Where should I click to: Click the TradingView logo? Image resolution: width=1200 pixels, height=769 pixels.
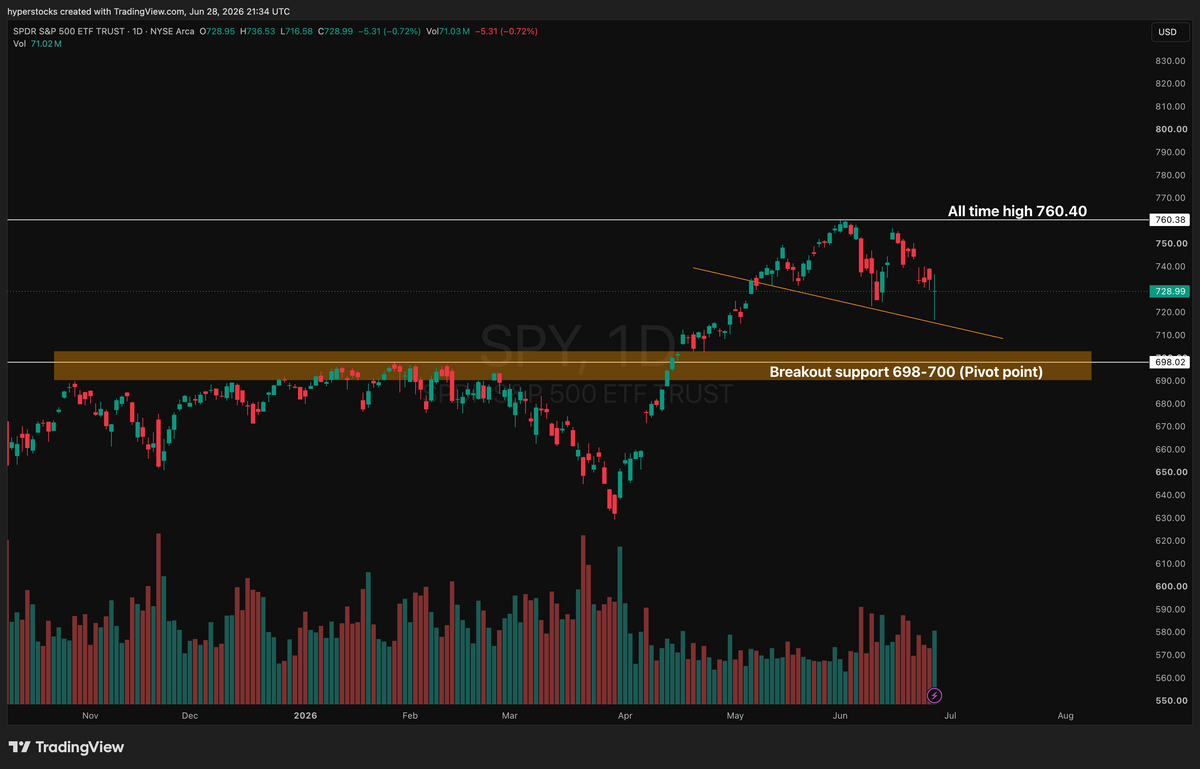click(x=67, y=747)
